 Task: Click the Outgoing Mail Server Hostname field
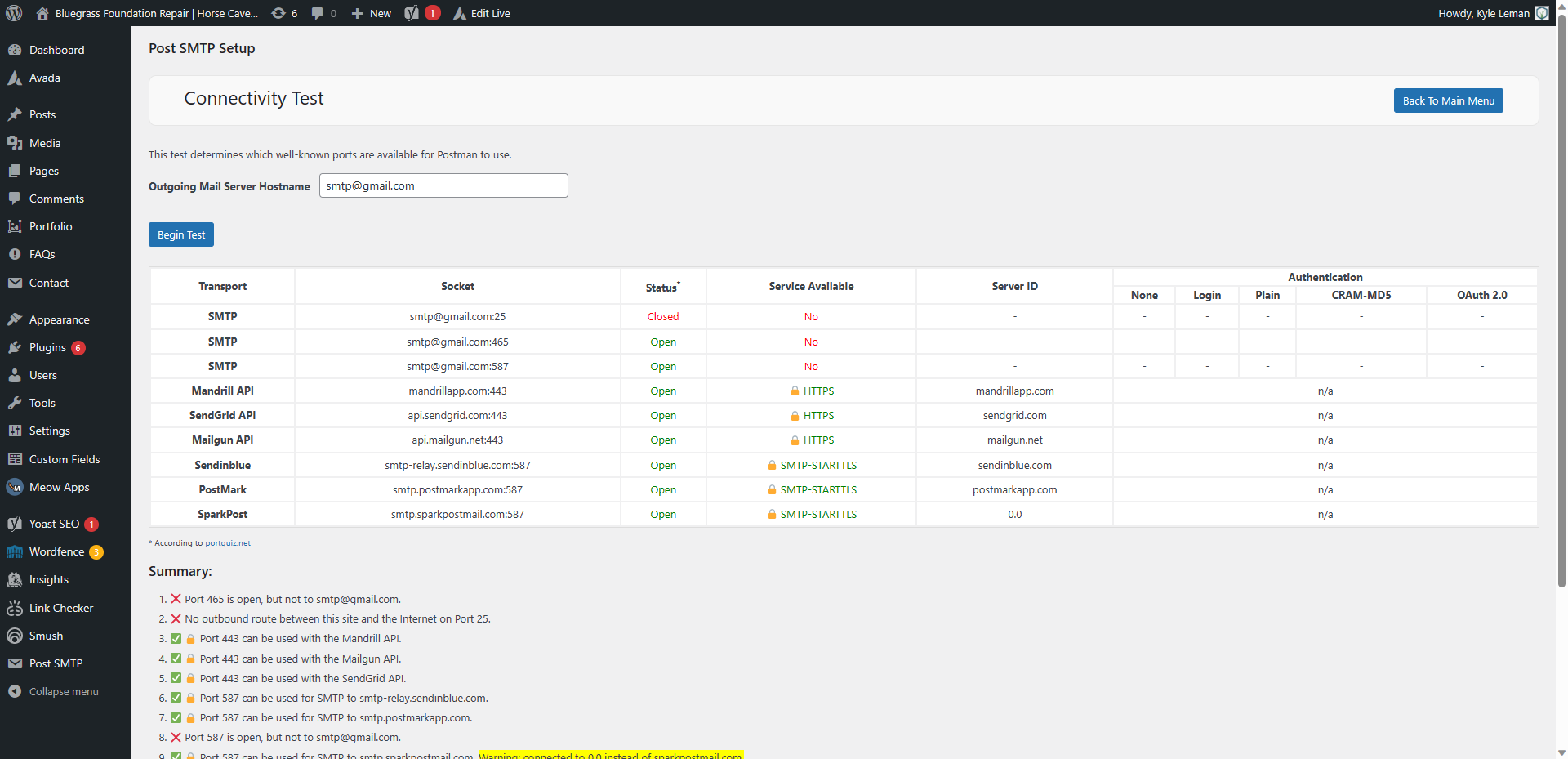[443, 185]
